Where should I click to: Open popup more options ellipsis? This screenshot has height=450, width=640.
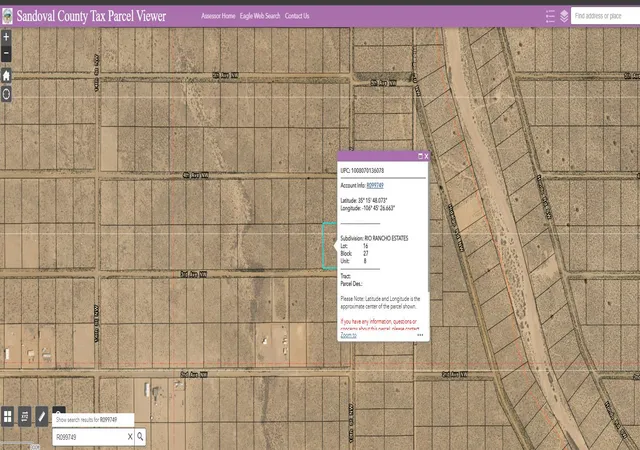click(420, 335)
